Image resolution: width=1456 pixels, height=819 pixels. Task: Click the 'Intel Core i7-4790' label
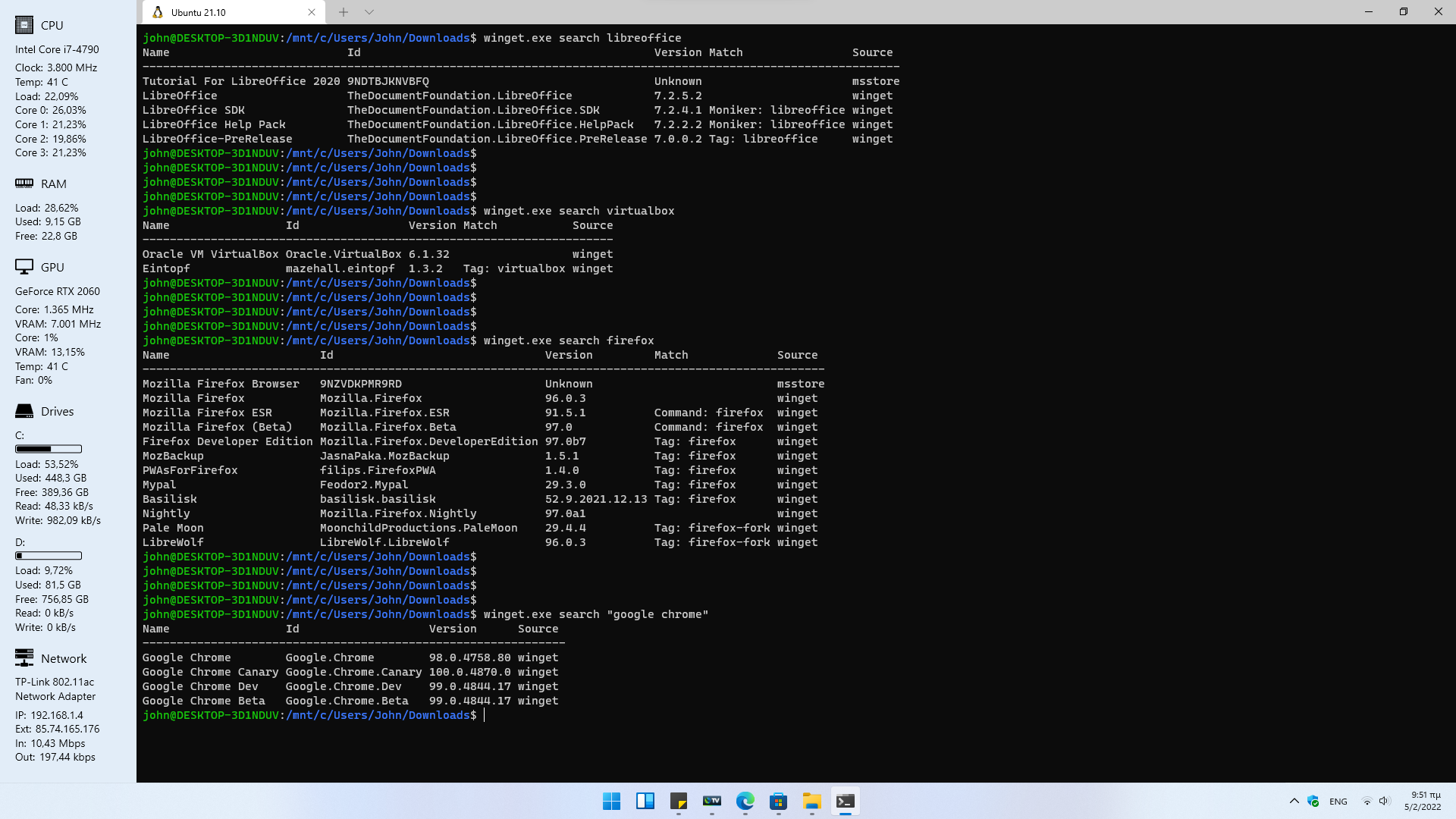(57, 49)
